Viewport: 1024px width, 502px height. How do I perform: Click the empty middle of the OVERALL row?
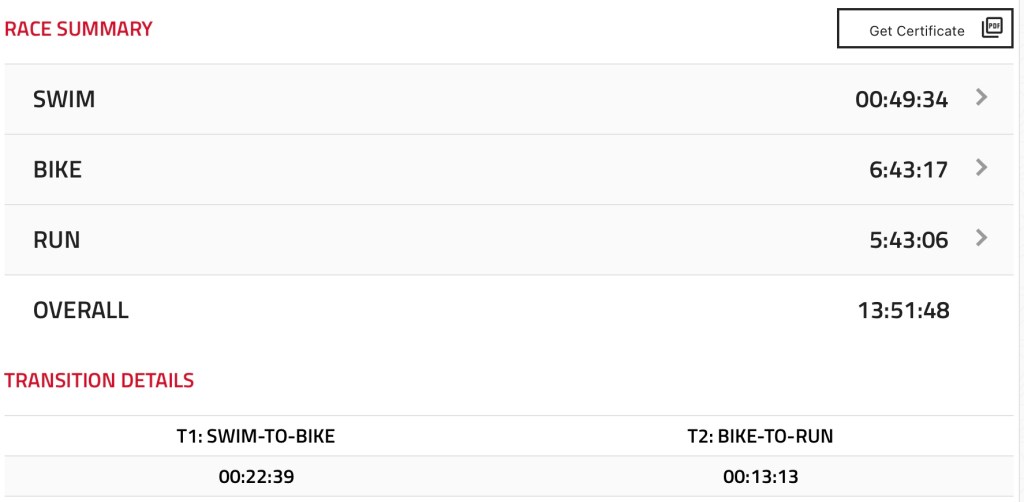(490, 310)
